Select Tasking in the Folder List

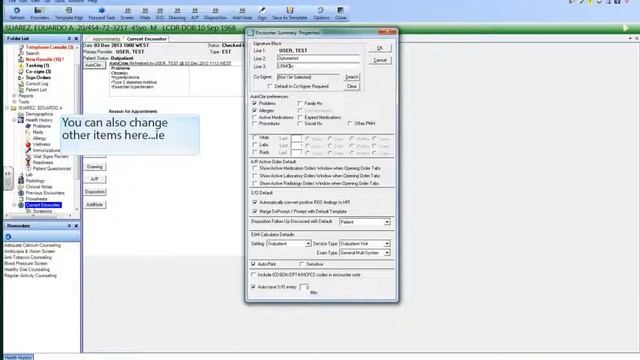tap(37, 65)
